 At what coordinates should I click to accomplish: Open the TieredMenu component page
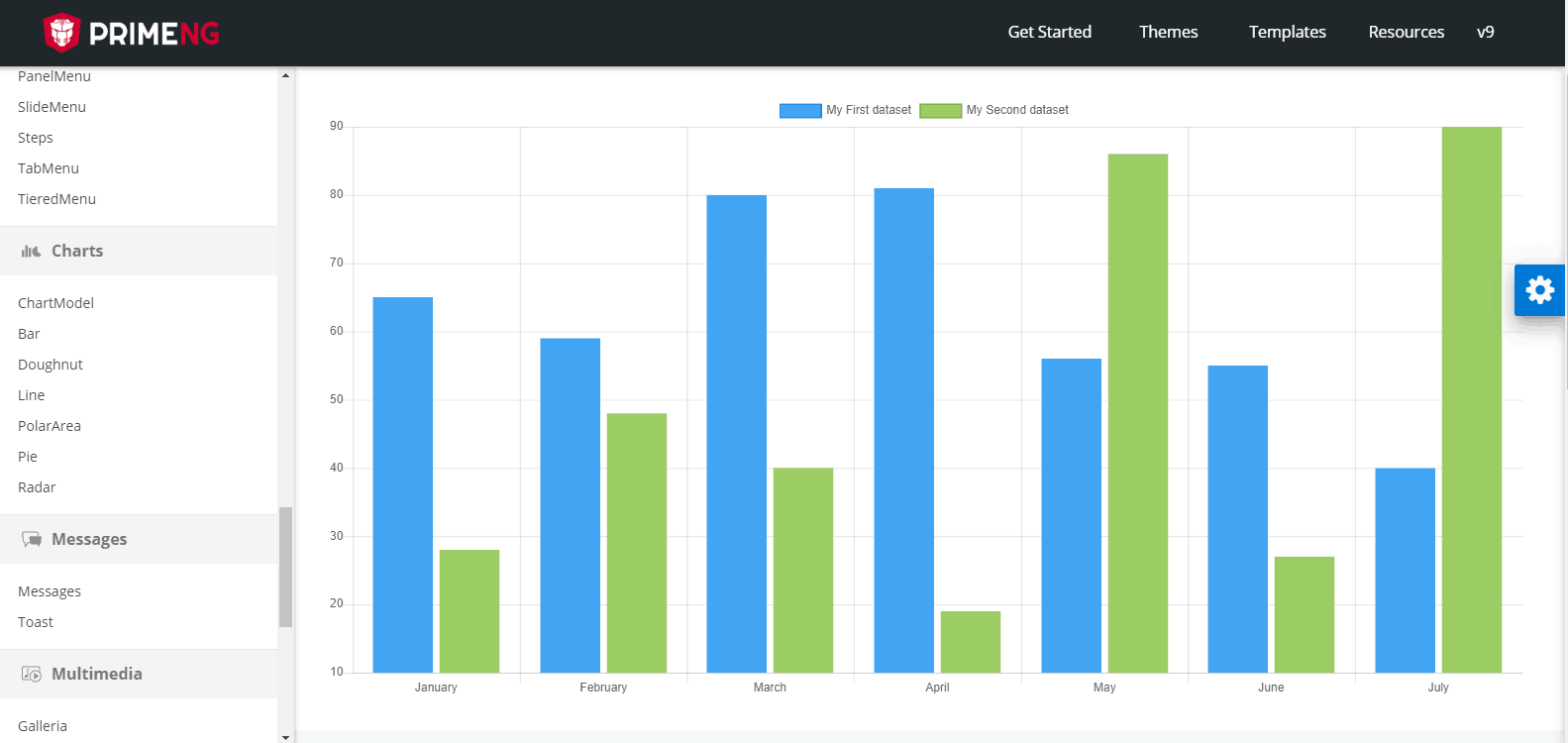(56, 199)
